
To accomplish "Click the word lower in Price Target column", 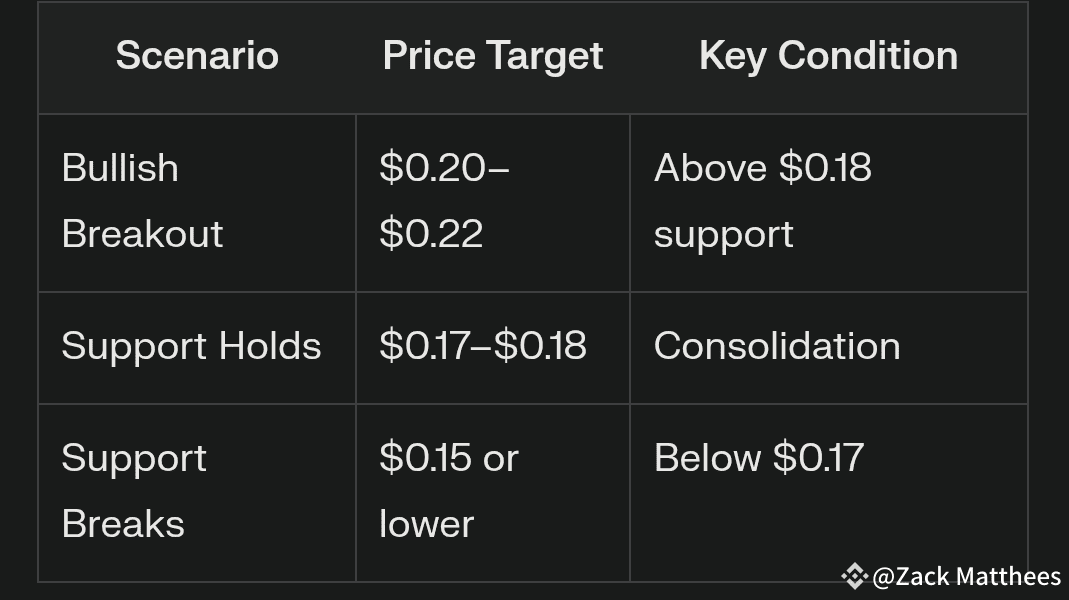I will 426,524.
